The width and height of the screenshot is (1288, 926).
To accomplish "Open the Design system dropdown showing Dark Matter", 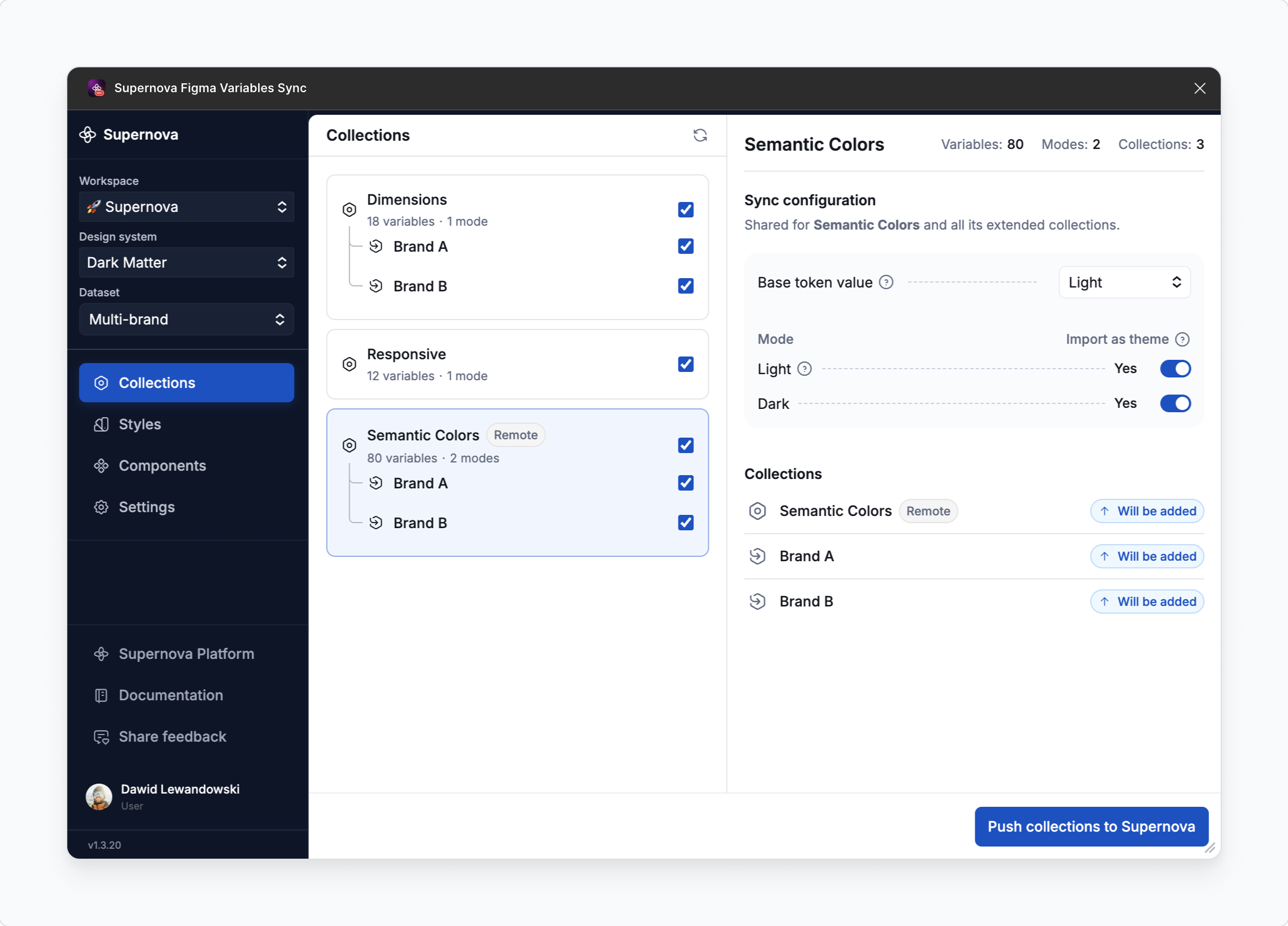I will pyautogui.click(x=186, y=263).
